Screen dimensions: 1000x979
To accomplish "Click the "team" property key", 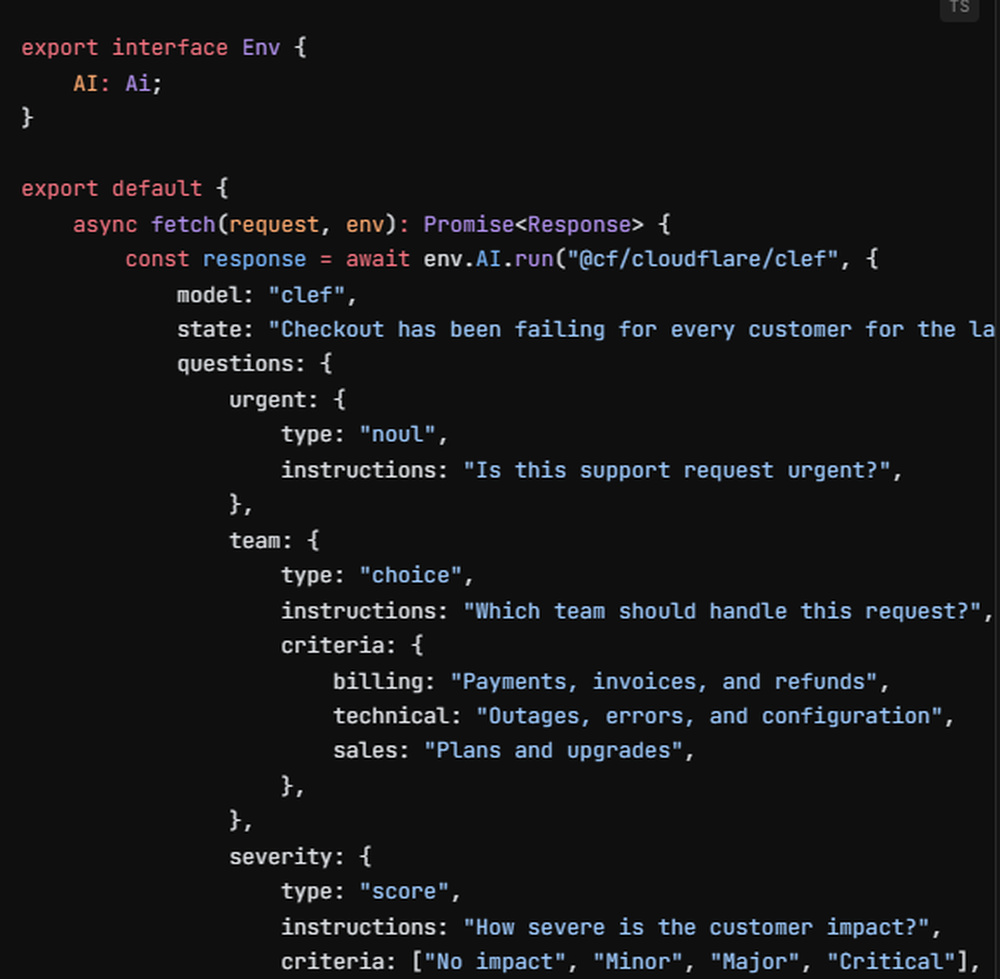I will (255, 541).
